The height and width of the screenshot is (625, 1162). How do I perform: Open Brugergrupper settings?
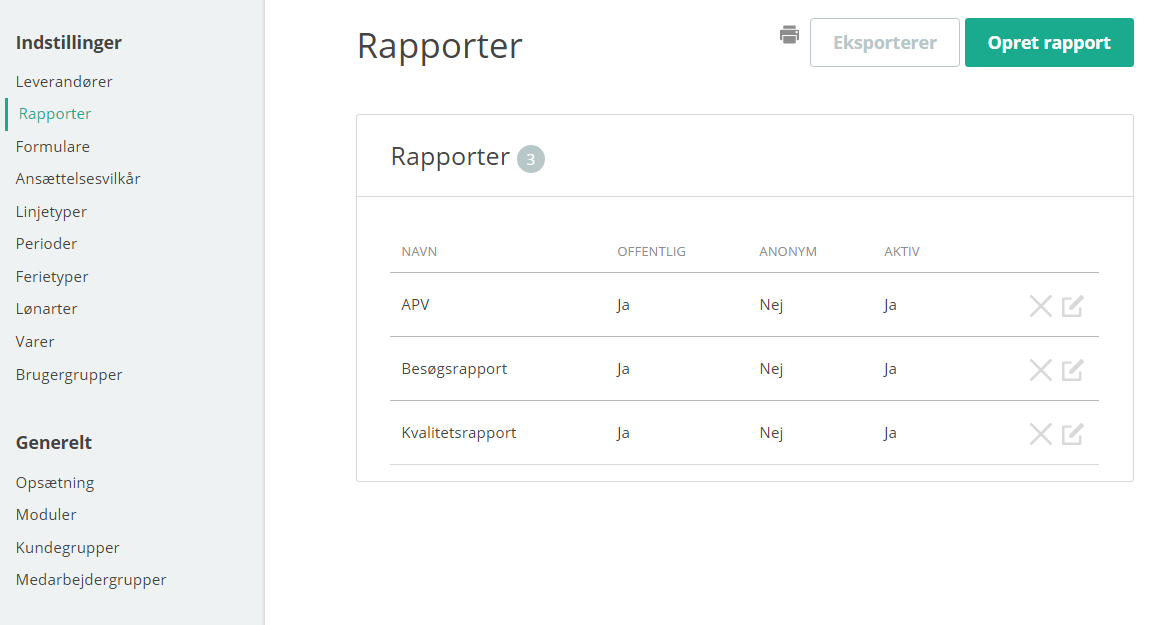tap(69, 375)
